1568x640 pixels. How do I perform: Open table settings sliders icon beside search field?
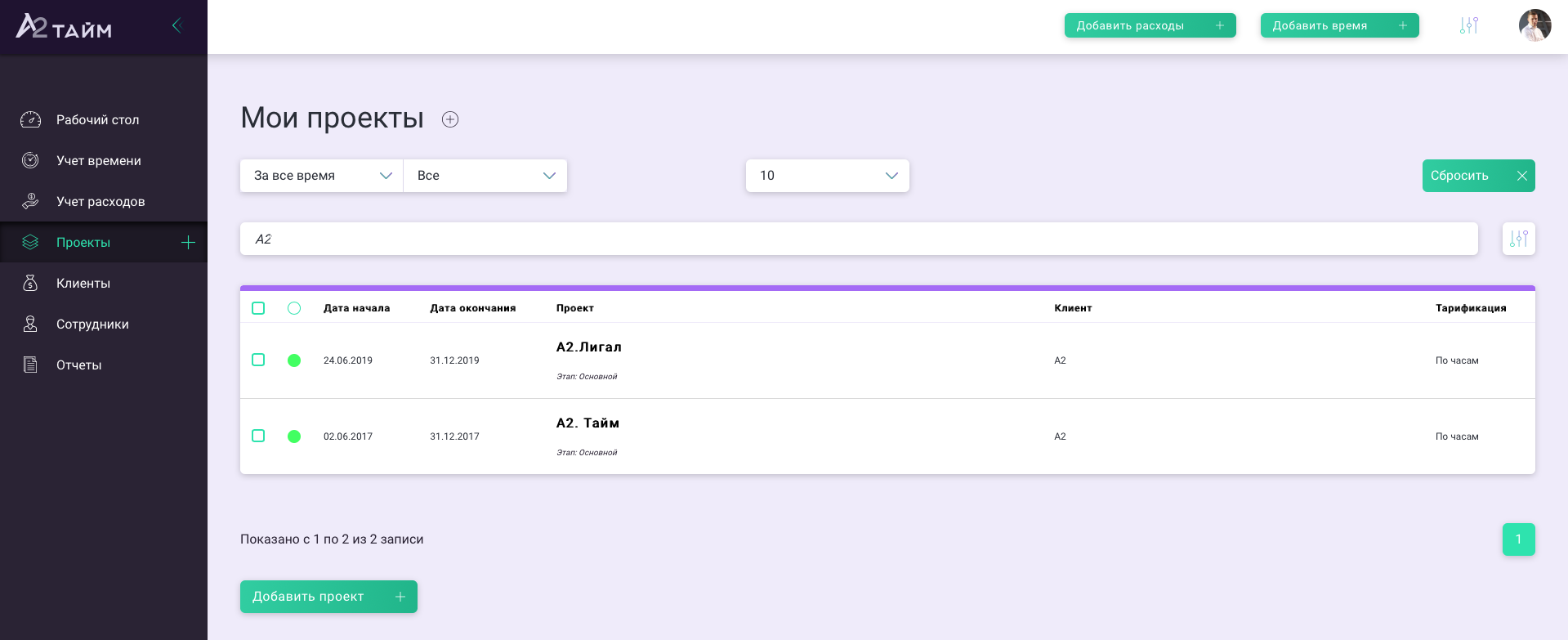point(1519,239)
